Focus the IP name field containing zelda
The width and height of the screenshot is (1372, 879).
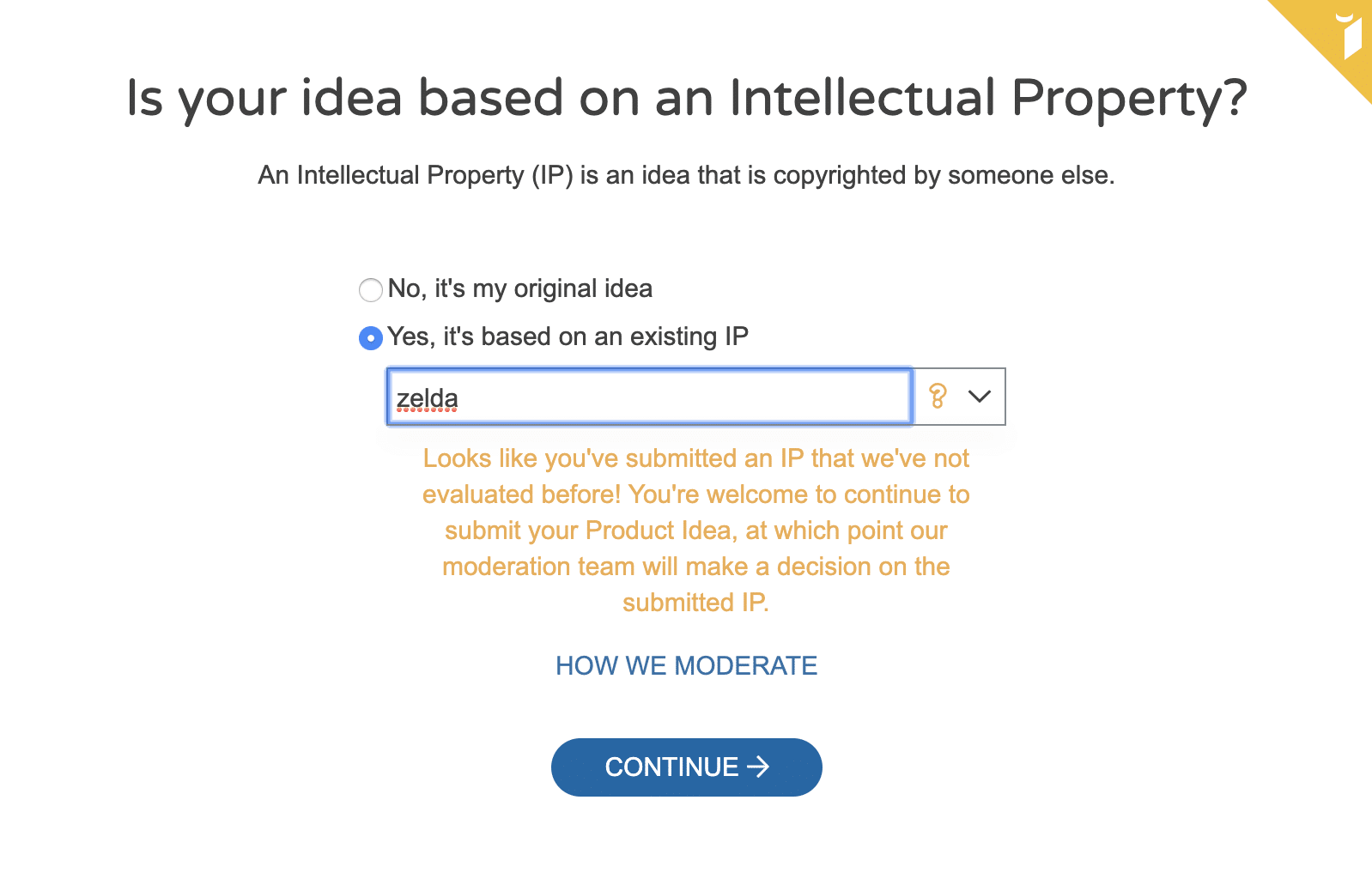pos(649,397)
